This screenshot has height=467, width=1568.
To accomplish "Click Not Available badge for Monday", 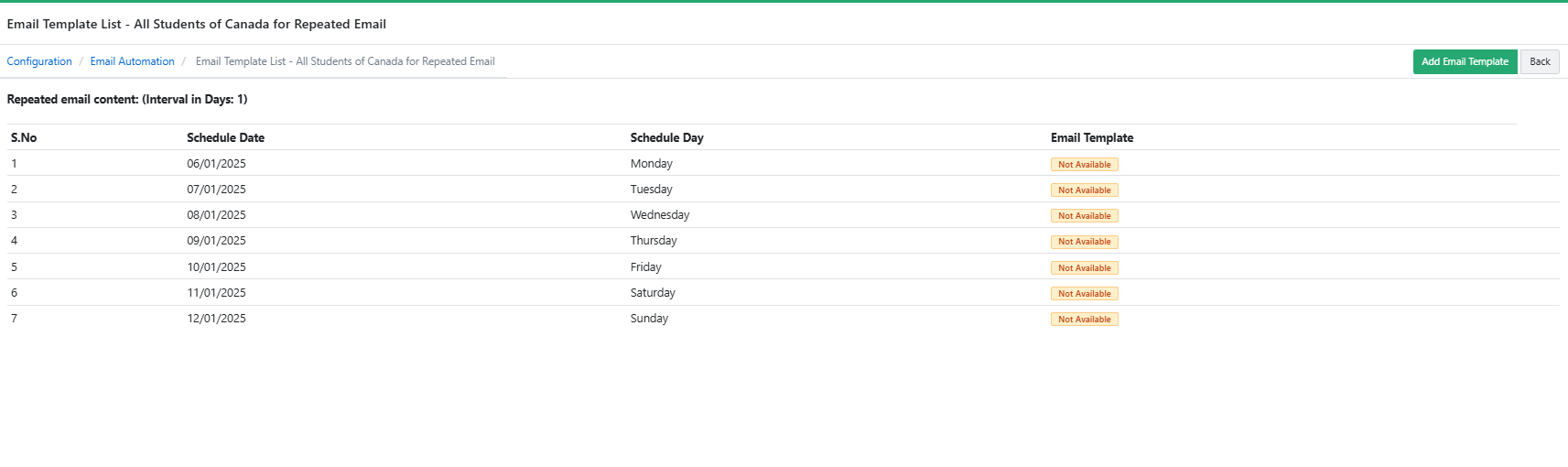I will point(1084,165).
